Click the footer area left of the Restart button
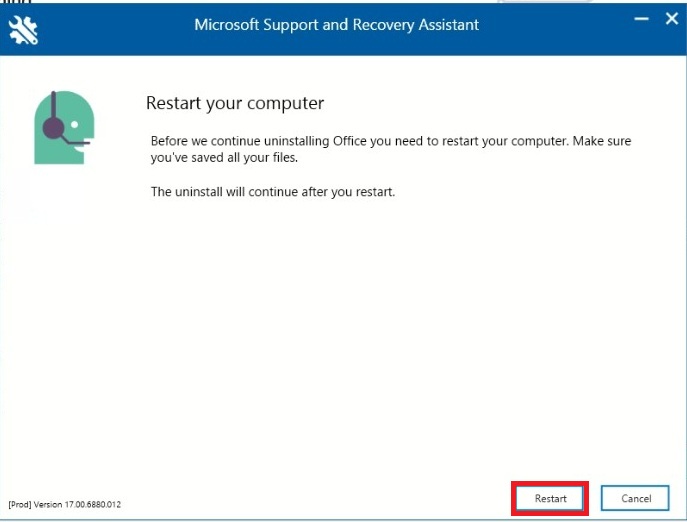 (320, 498)
